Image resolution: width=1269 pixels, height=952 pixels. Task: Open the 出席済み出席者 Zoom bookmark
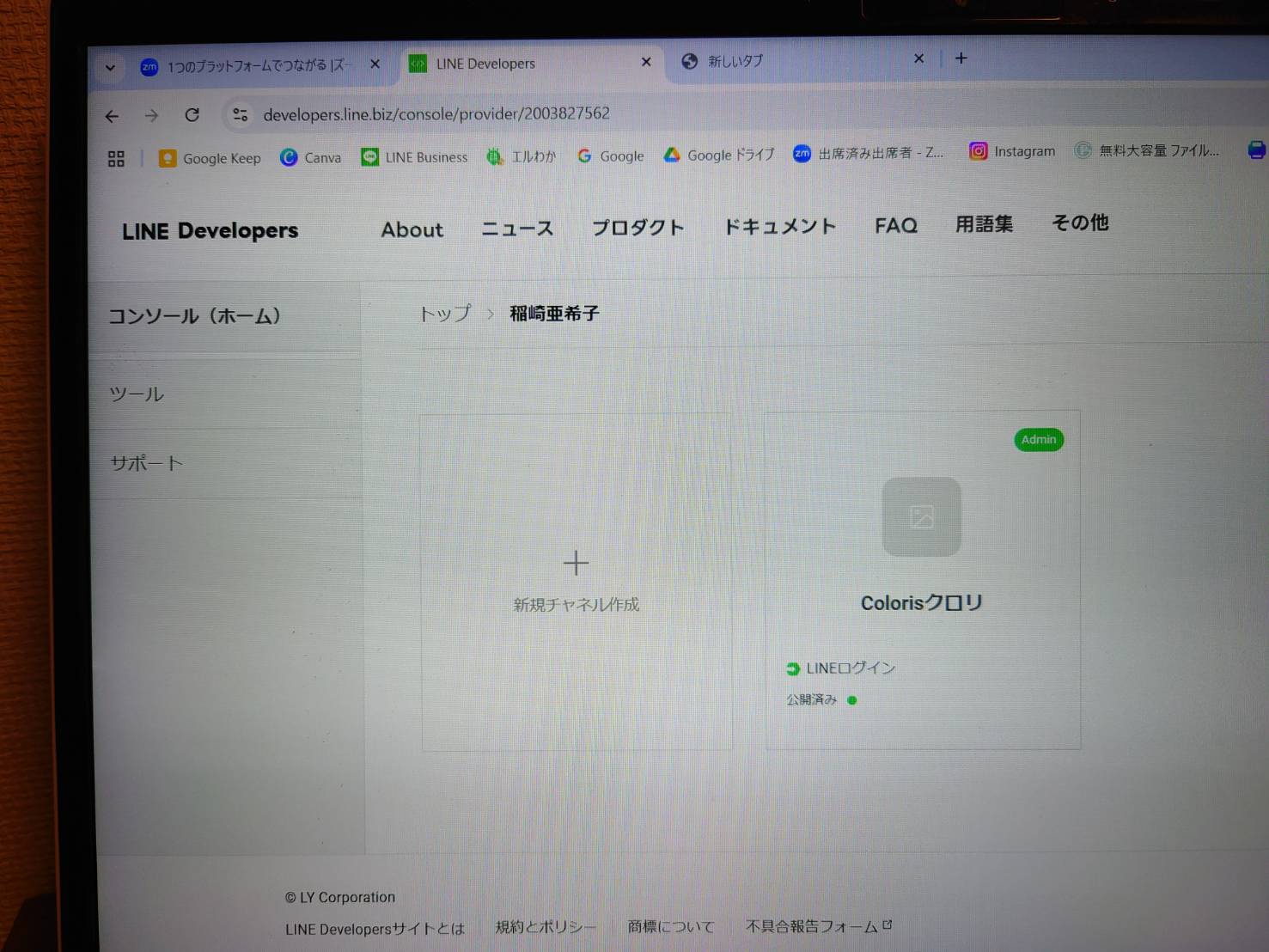[869, 153]
